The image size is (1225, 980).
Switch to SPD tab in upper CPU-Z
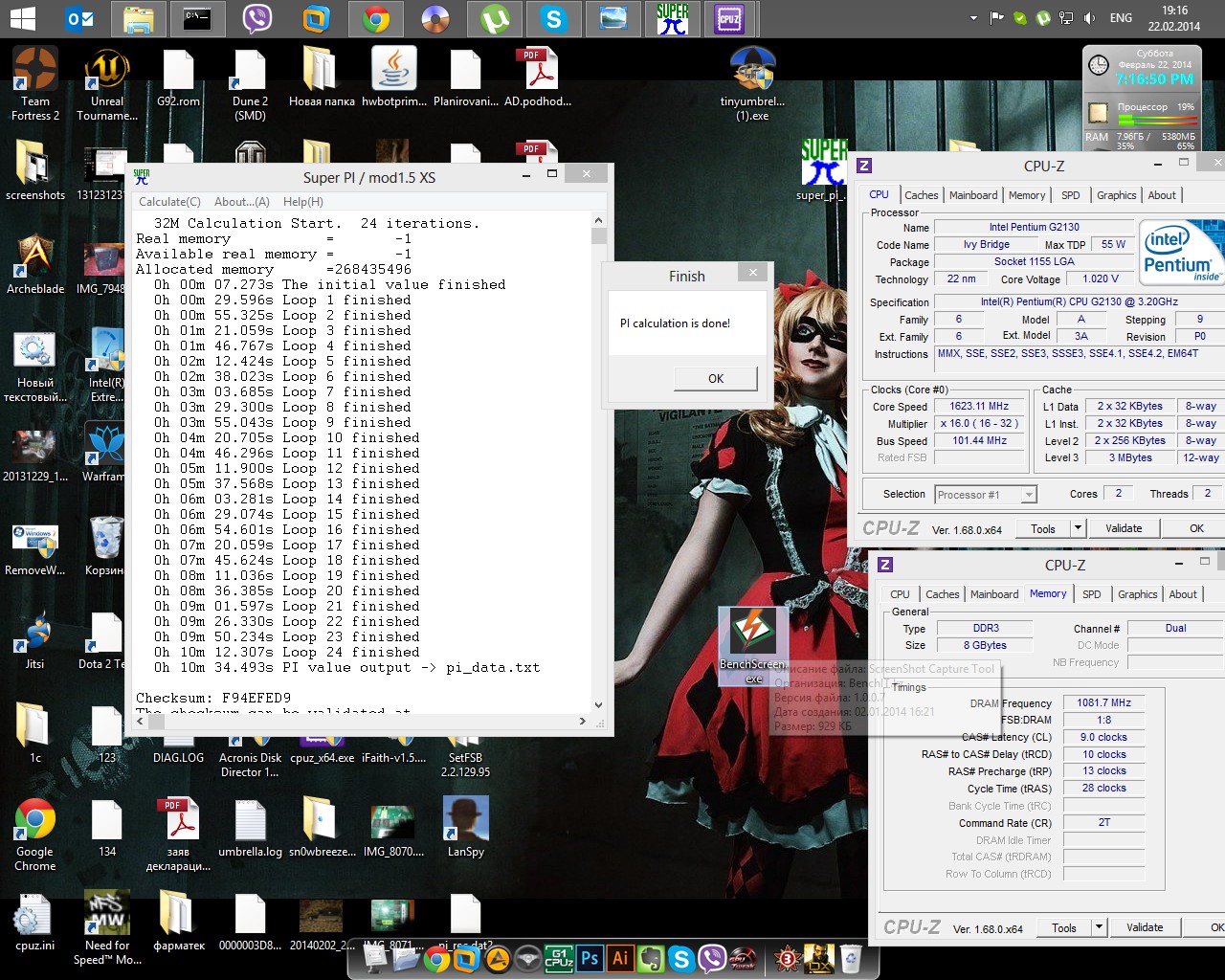tap(1071, 195)
